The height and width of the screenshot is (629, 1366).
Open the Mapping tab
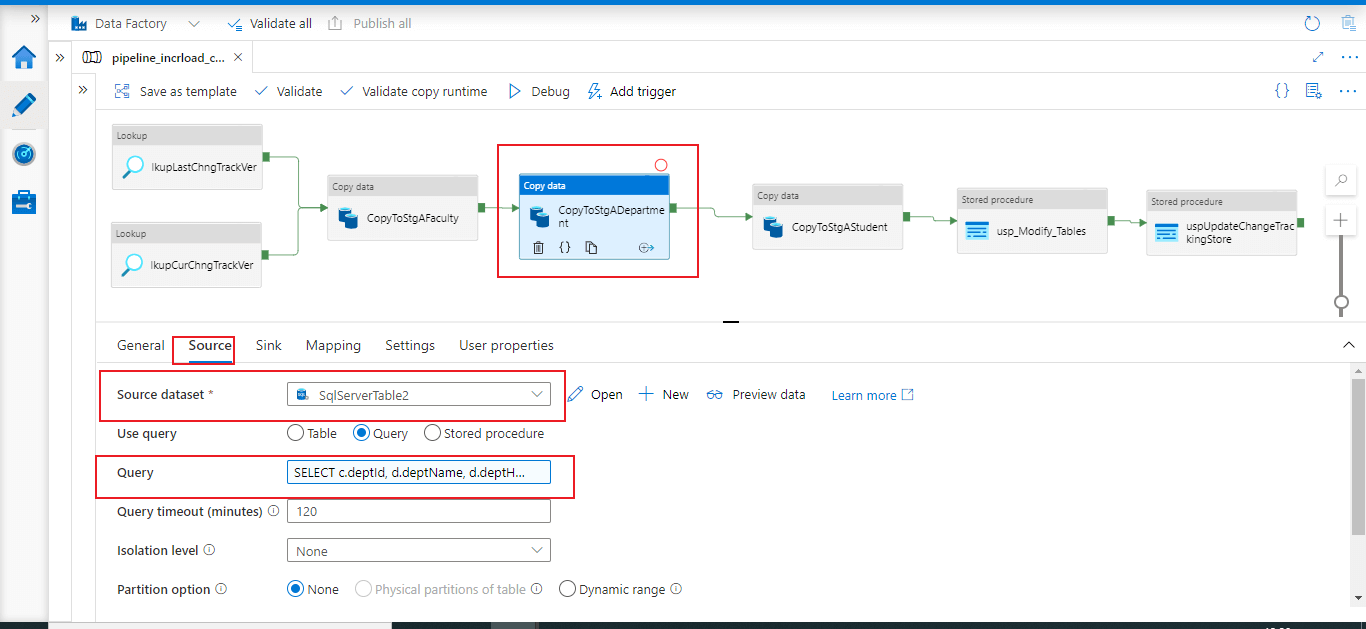coord(333,345)
